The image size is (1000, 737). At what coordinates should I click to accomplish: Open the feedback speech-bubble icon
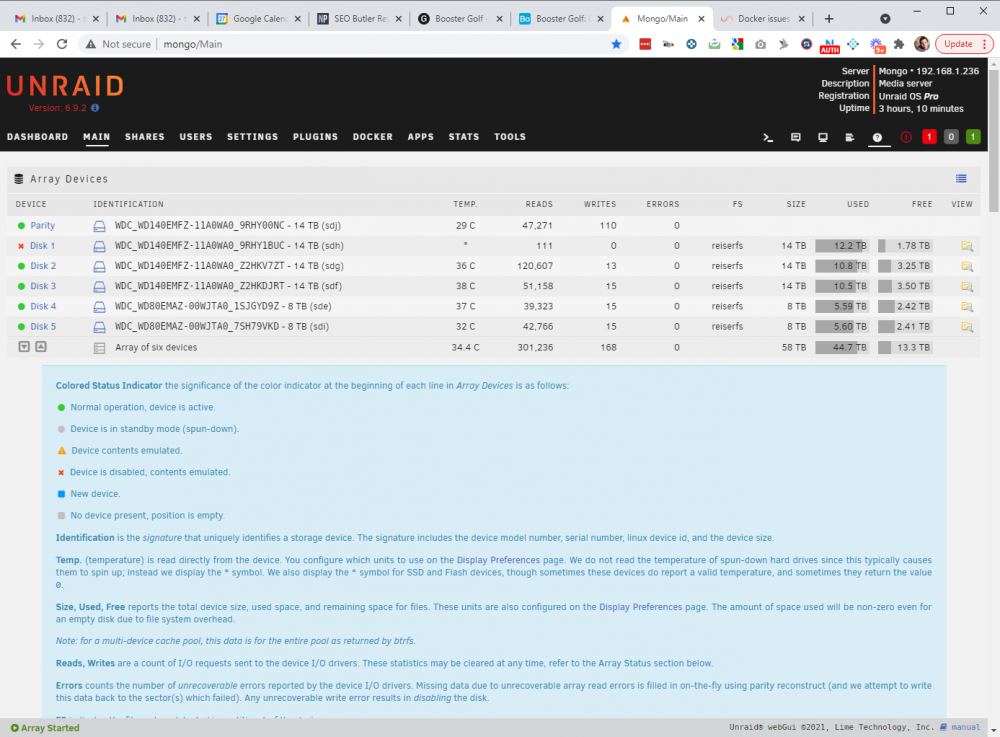[x=795, y=137]
